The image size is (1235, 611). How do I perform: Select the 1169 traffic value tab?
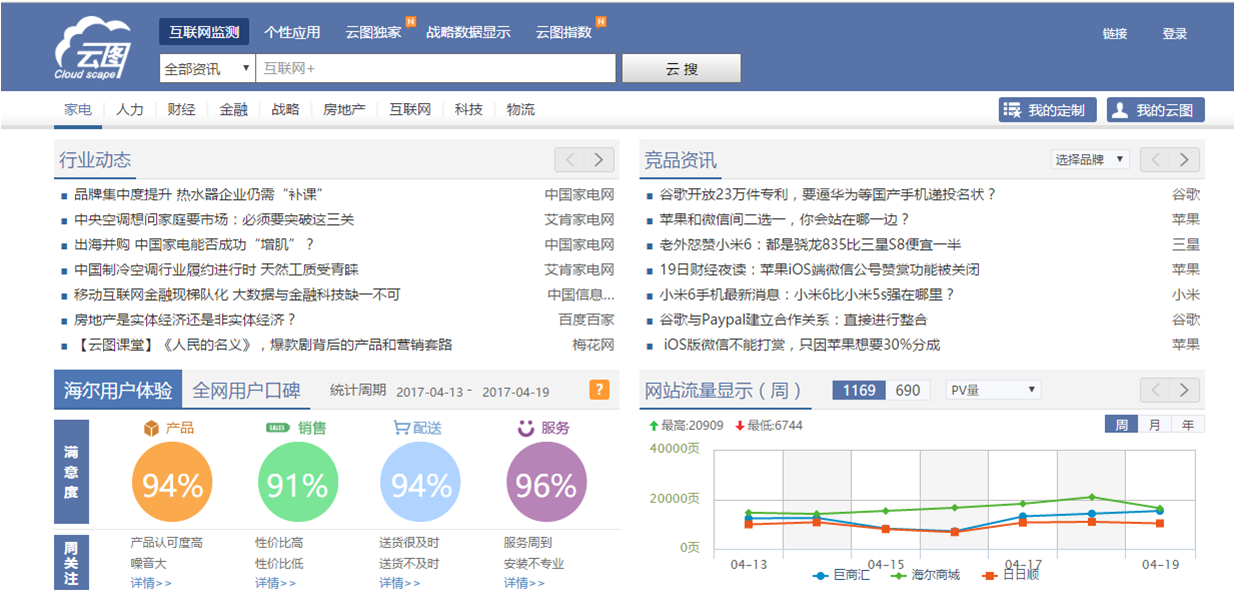tap(859, 390)
